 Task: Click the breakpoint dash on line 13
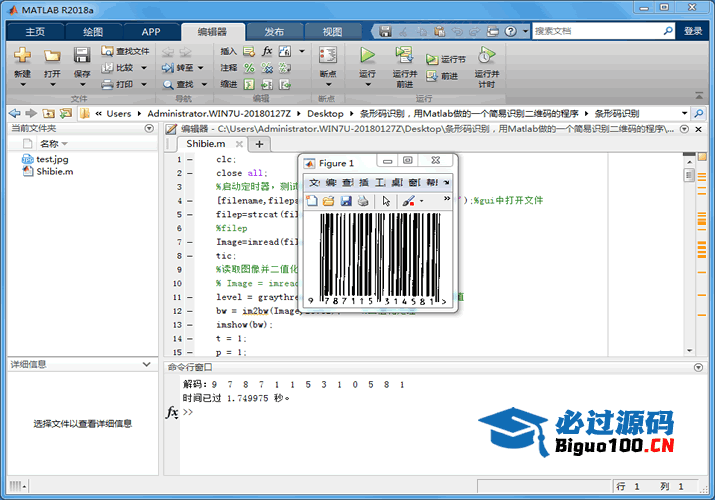click(x=190, y=325)
